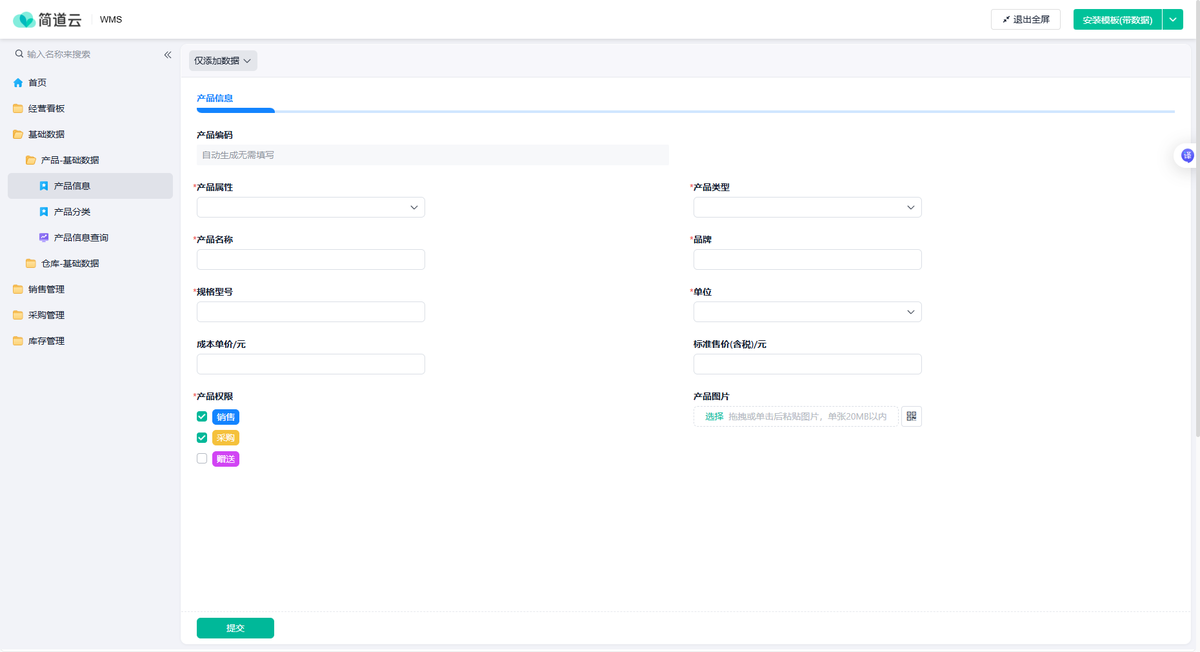Screen dimensions: 1200x652
Task: Click the 采购 yellow tag label
Action: (x=226, y=438)
